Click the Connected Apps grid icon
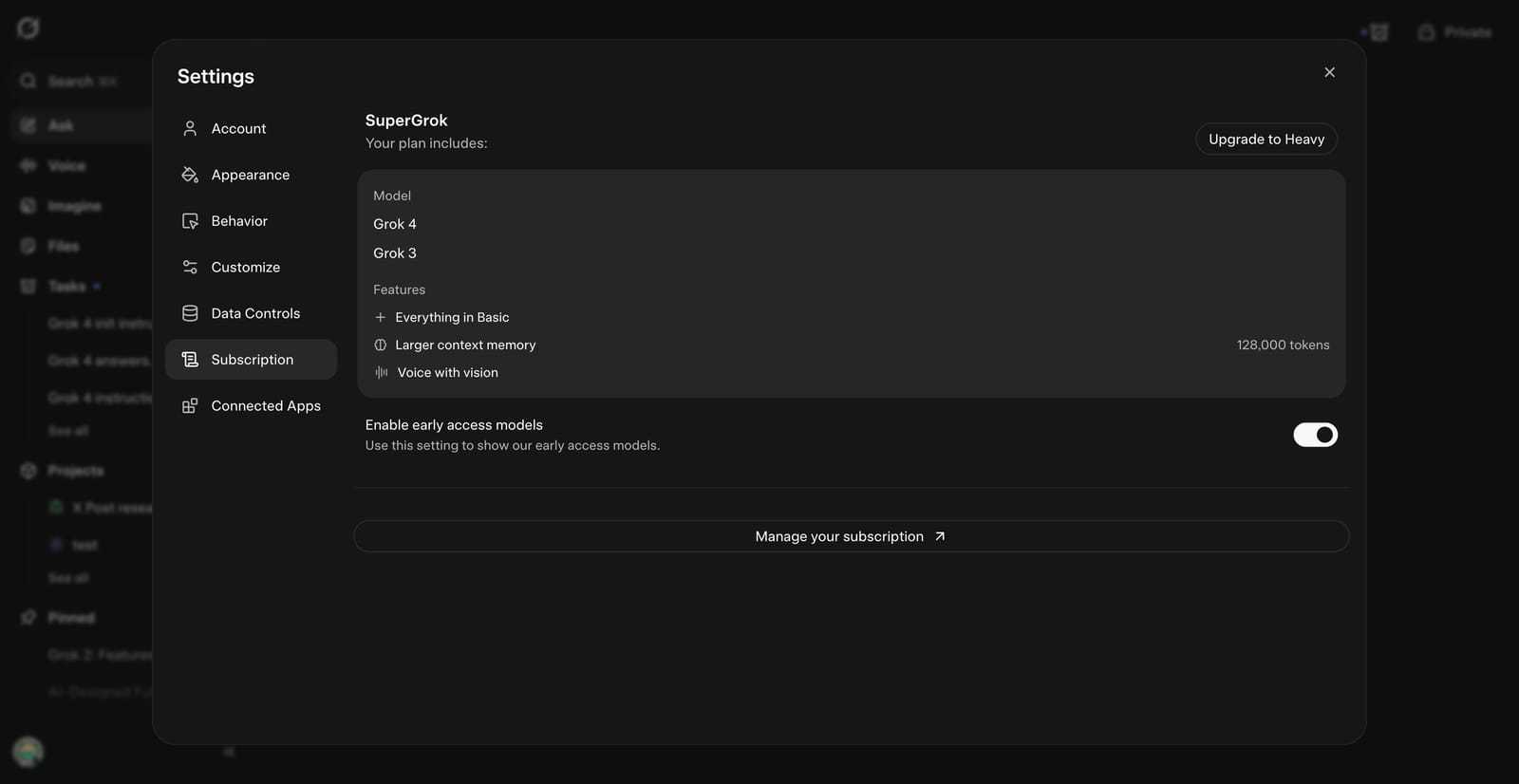The width and height of the screenshot is (1519, 784). (x=190, y=405)
